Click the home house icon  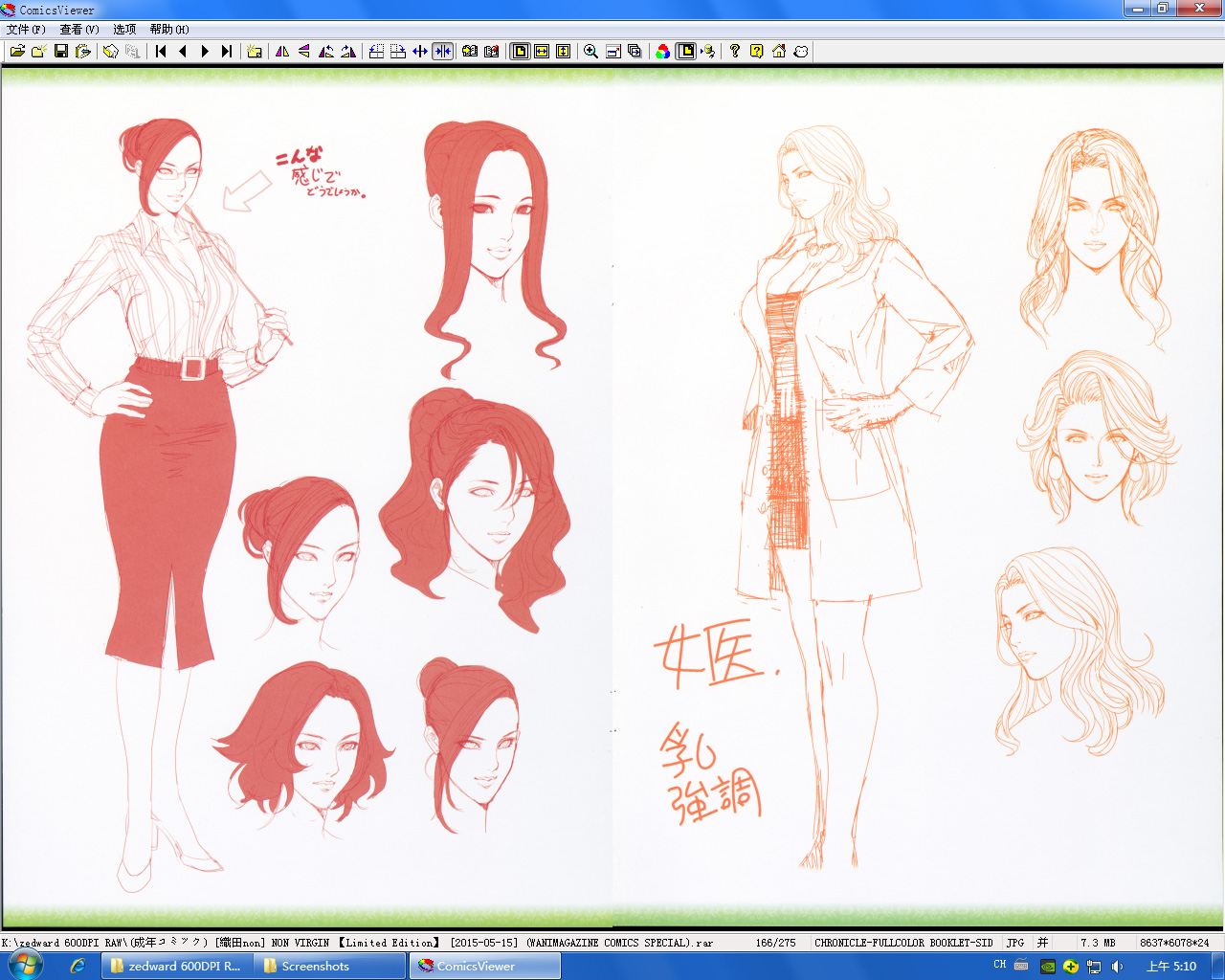pyautogui.click(x=779, y=52)
